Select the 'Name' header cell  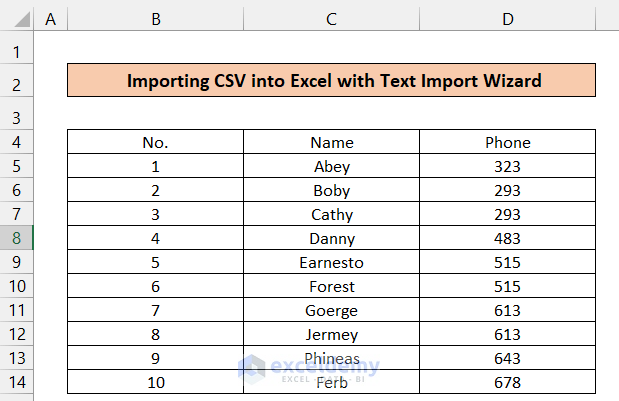[331, 142]
